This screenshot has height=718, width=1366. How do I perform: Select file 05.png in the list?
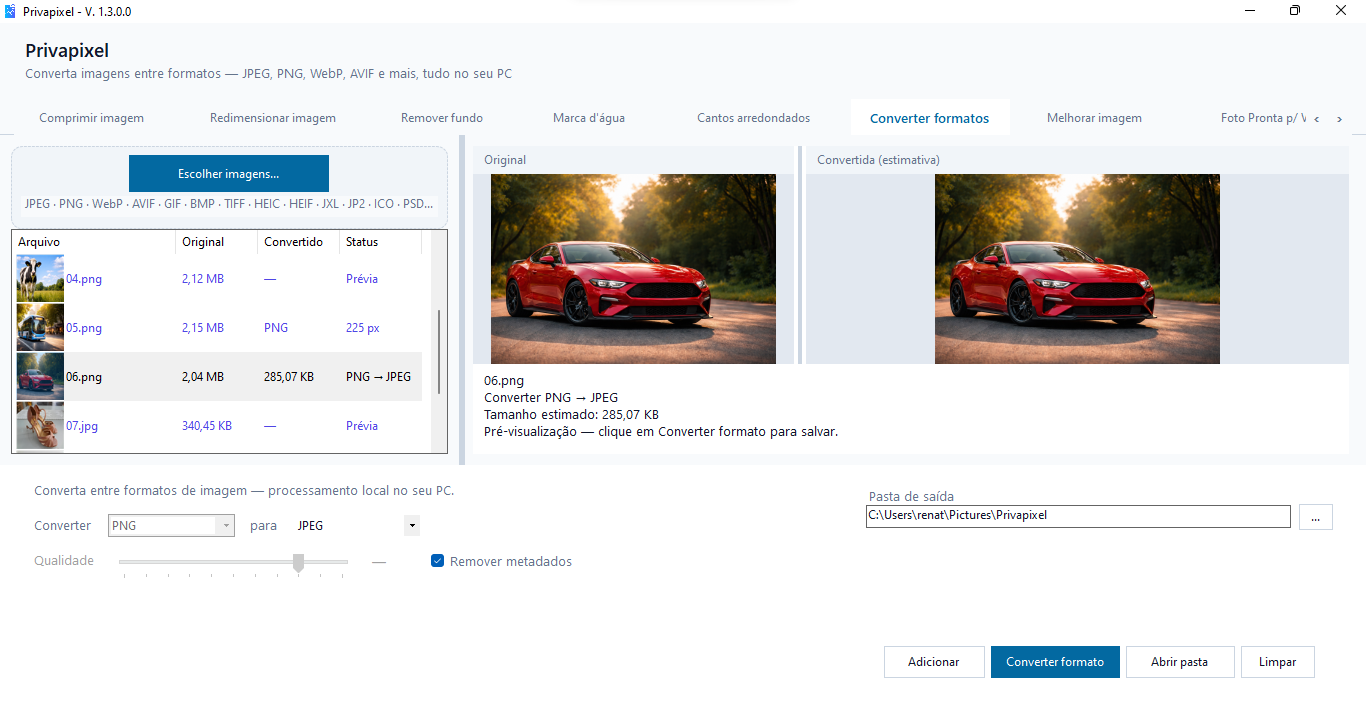219,328
